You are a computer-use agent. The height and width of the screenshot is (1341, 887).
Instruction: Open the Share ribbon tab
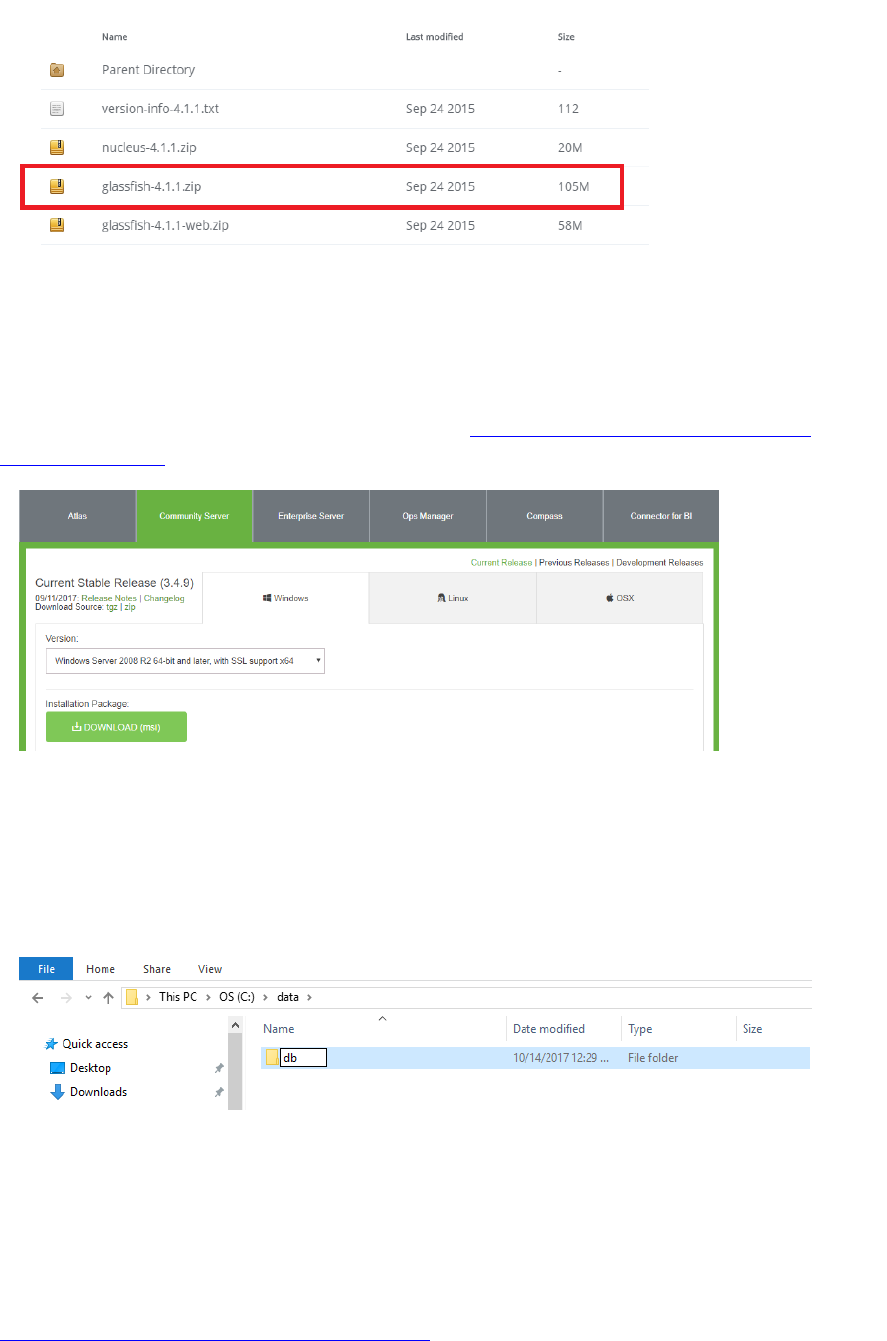tap(157, 969)
